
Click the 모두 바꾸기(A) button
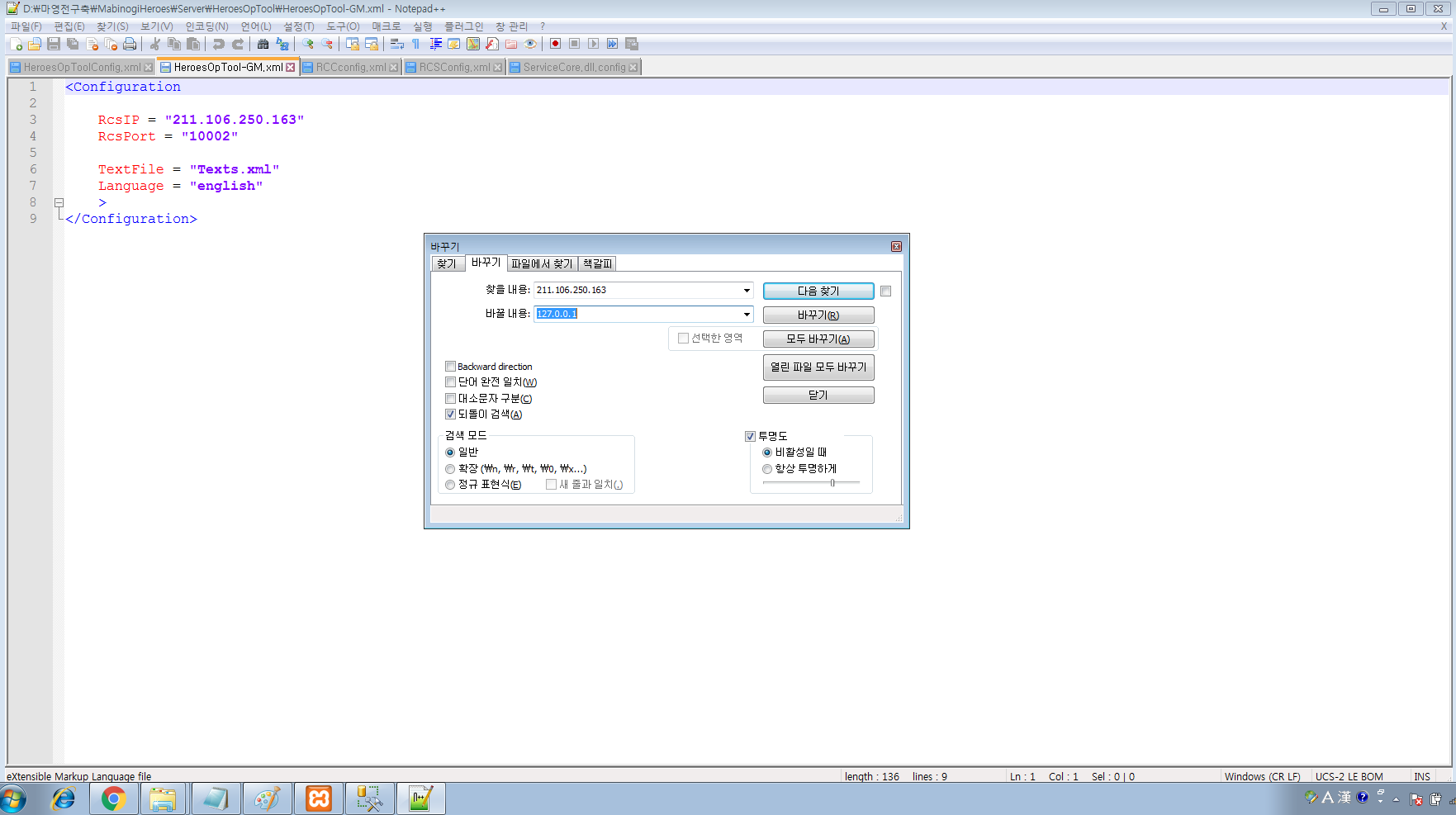(818, 339)
